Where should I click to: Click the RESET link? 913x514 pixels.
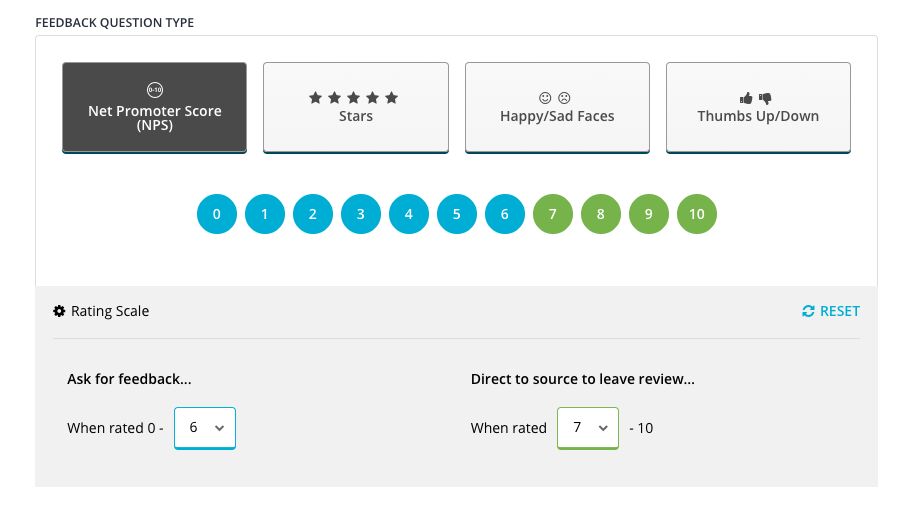831,311
